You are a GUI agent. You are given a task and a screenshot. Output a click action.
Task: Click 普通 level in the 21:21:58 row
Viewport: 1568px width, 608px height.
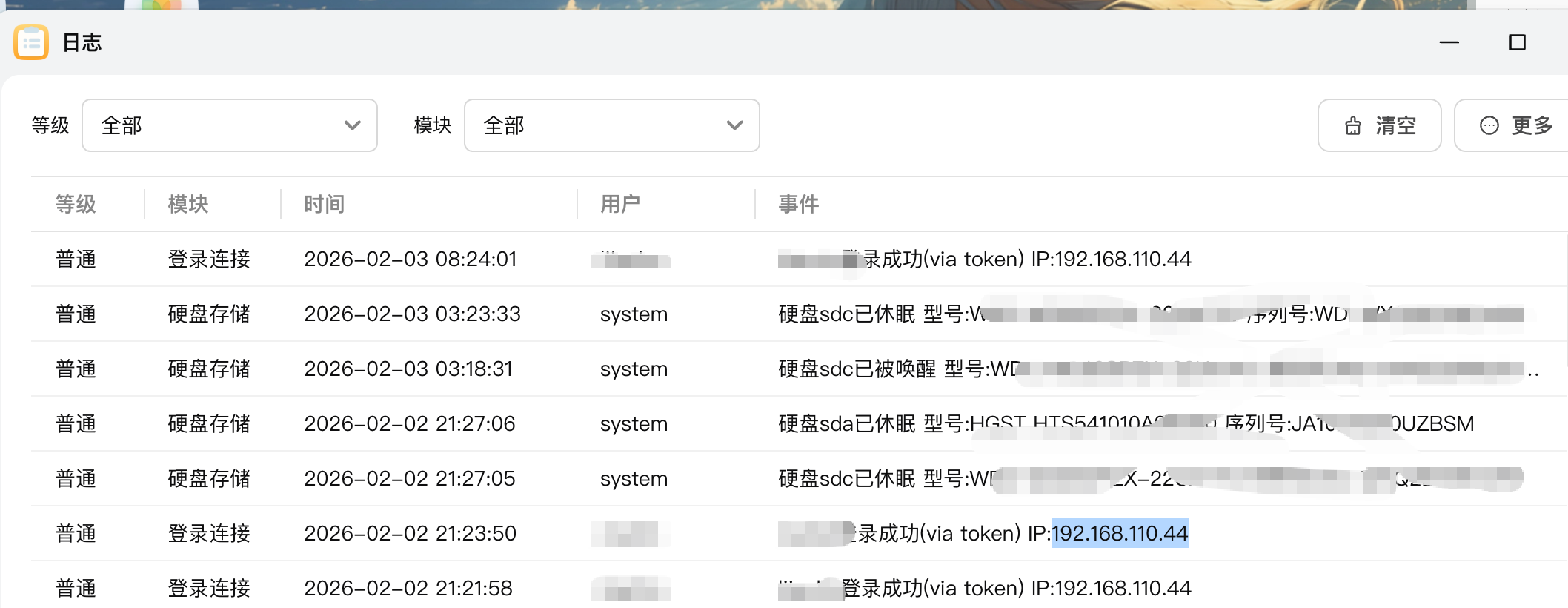[x=76, y=589]
